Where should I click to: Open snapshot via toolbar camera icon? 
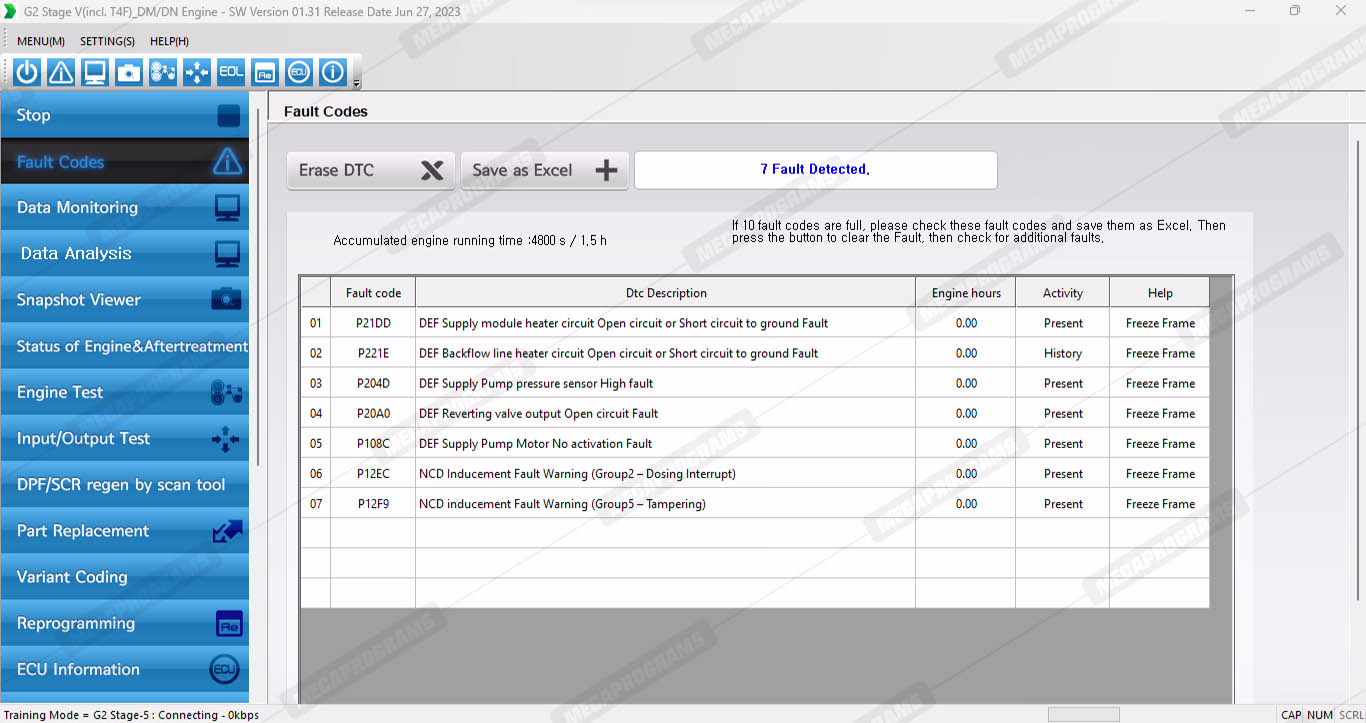(x=129, y=72)
